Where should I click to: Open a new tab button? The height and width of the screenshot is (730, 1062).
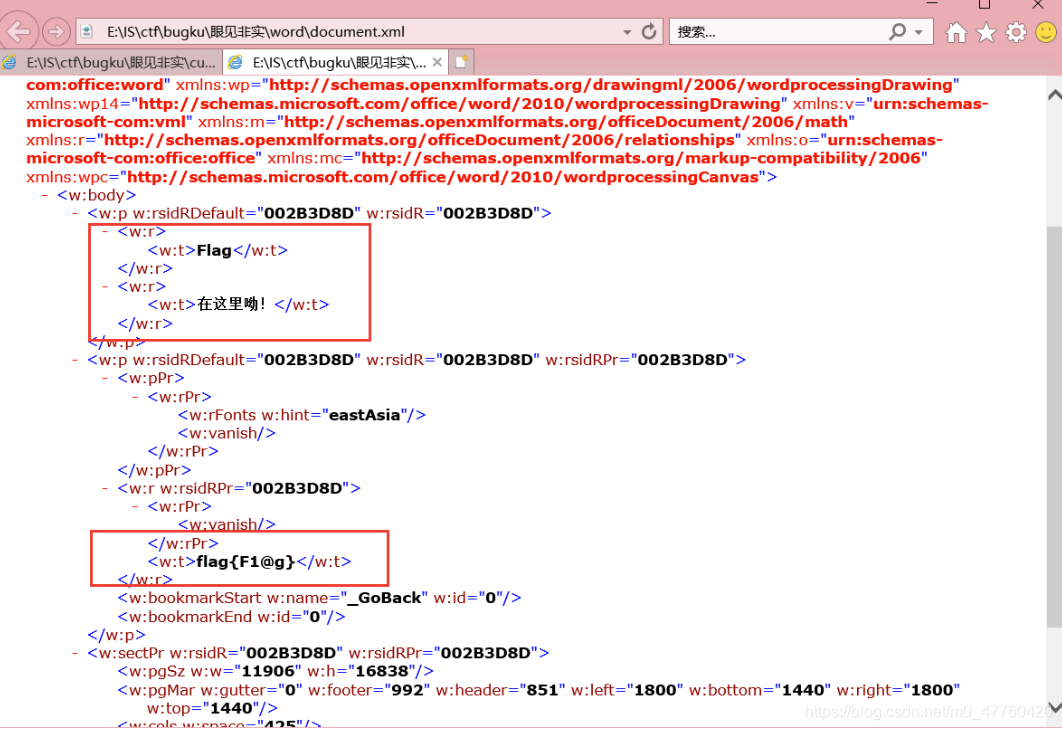pyautogui.click(x=461, y=62)
